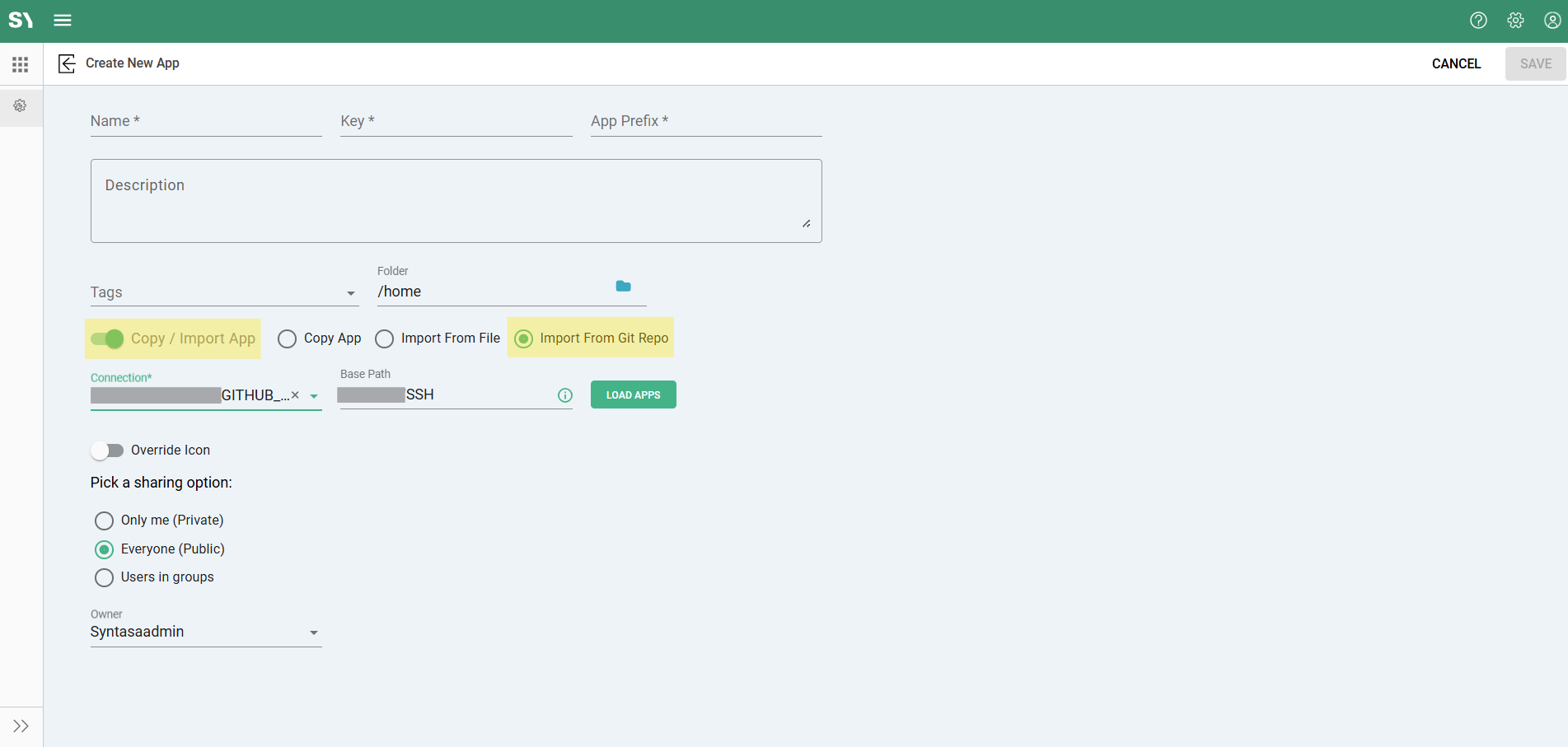The image size is (1568, 747).
Task: Enable the Override Icon toggle
Action: coord(107,451)
